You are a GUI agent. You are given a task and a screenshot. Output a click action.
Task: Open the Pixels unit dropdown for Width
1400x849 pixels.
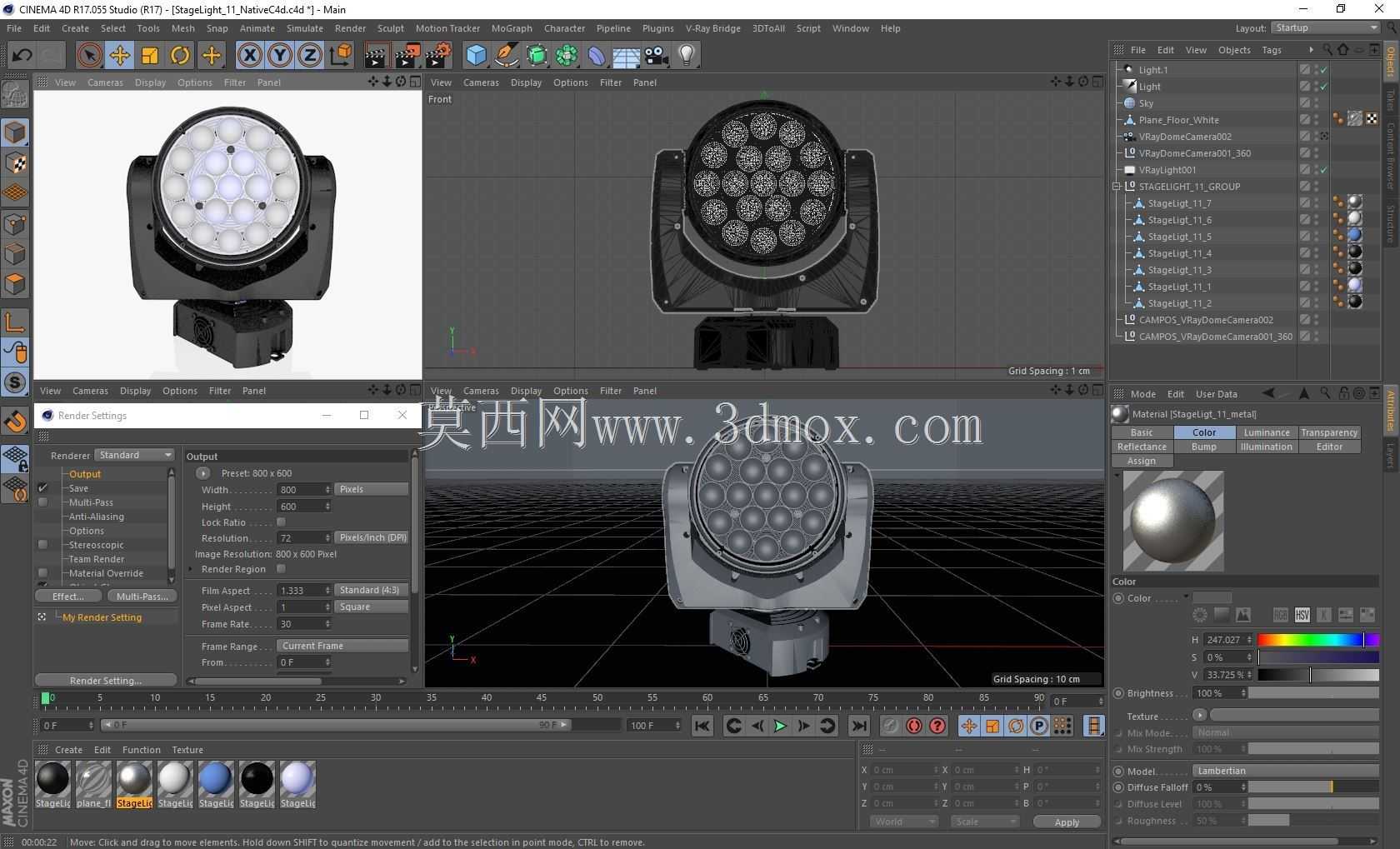pos(372,489)
